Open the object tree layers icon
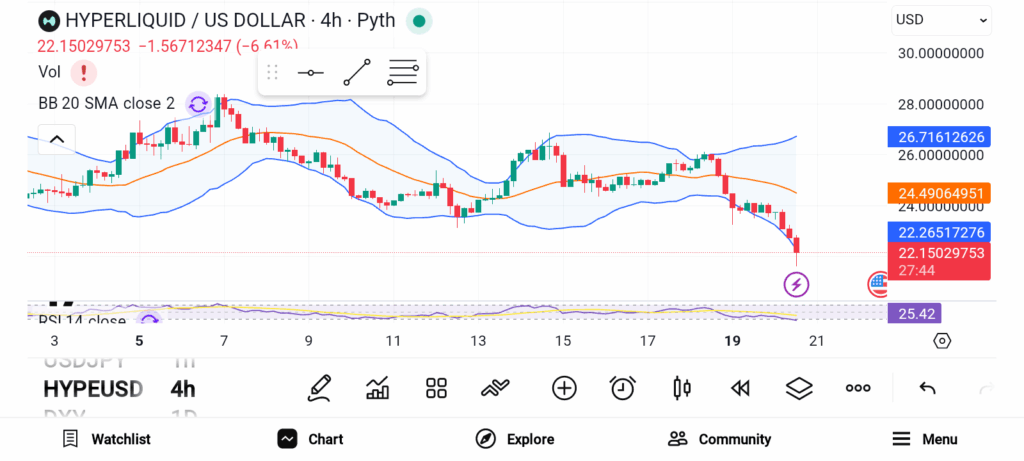The width and height of the screenshot is (1024, 461). tap(798, 388)
